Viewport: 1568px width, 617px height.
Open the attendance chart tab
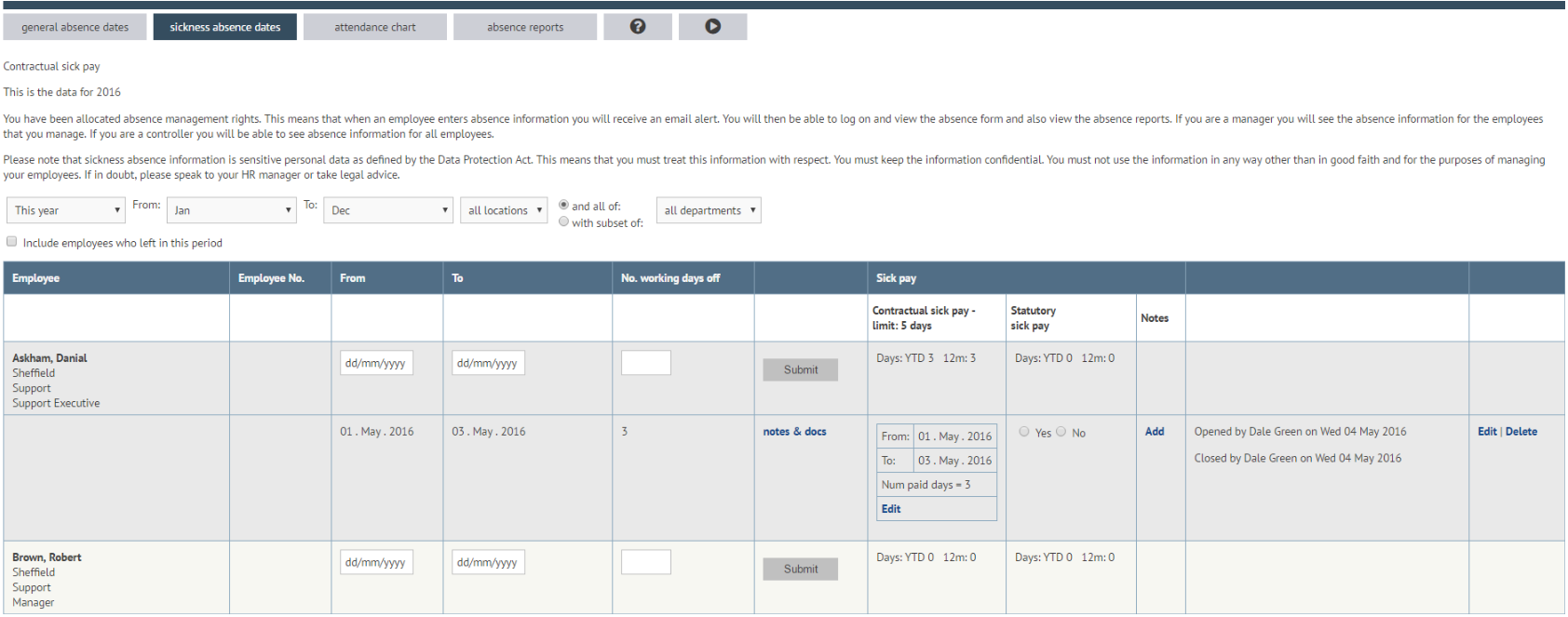375,27
